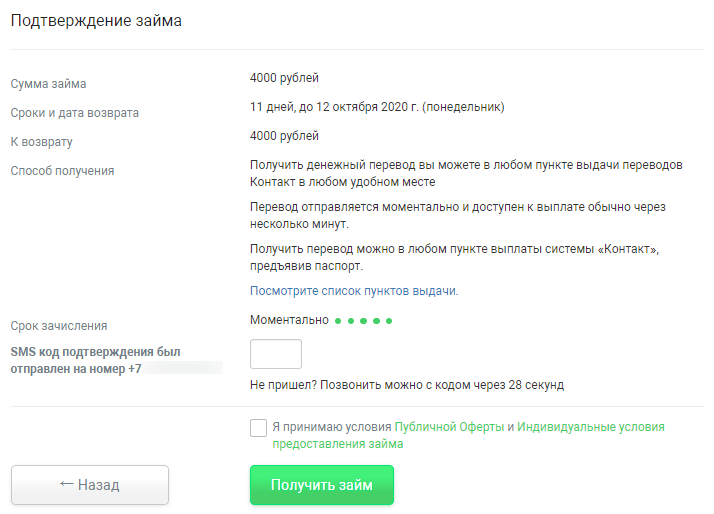714x514 pixels.
Task: Click the SMS код подтверждения label
Action: pos(96,360)
